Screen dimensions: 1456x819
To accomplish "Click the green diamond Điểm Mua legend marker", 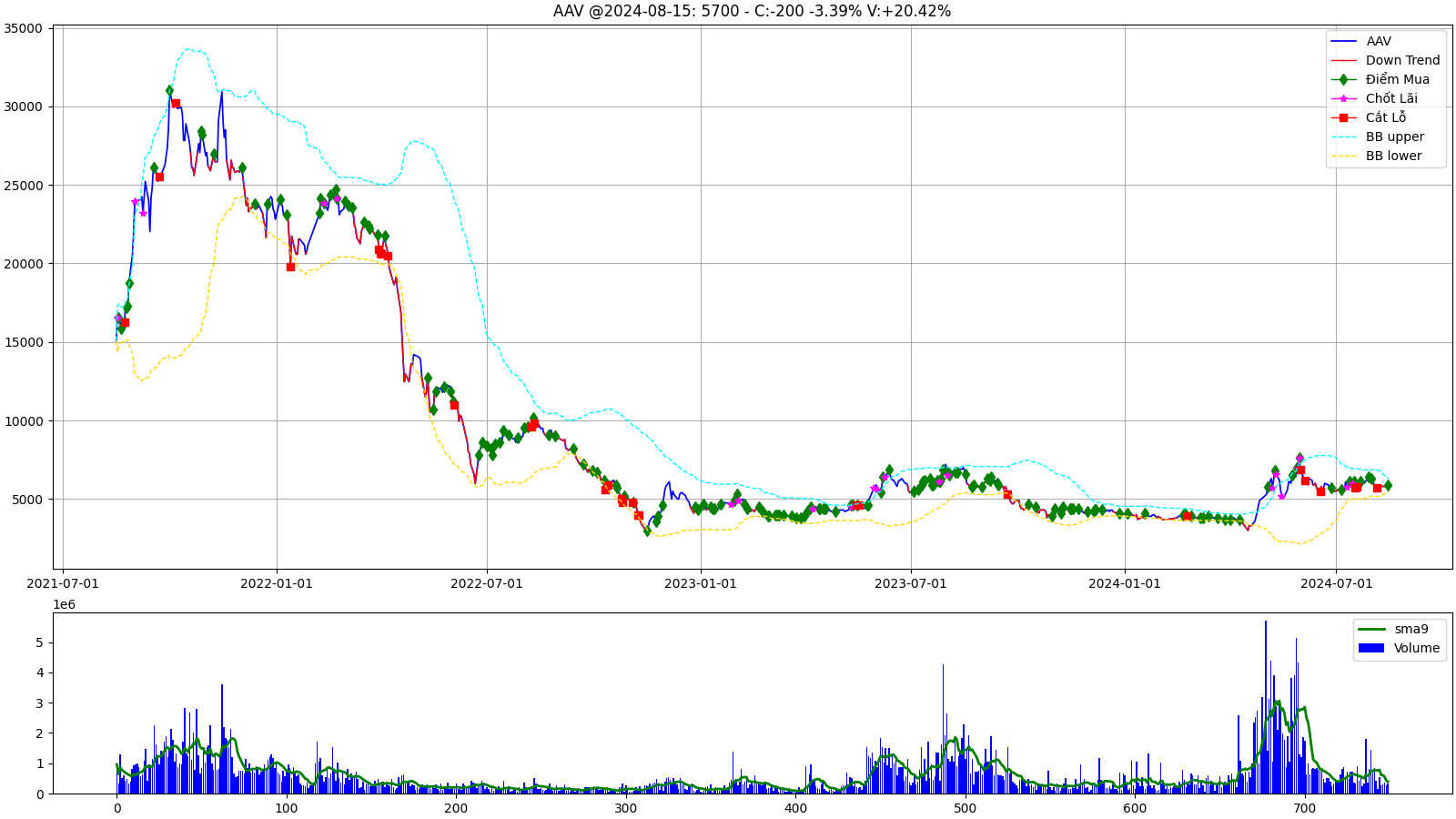I will [1343, 79].
